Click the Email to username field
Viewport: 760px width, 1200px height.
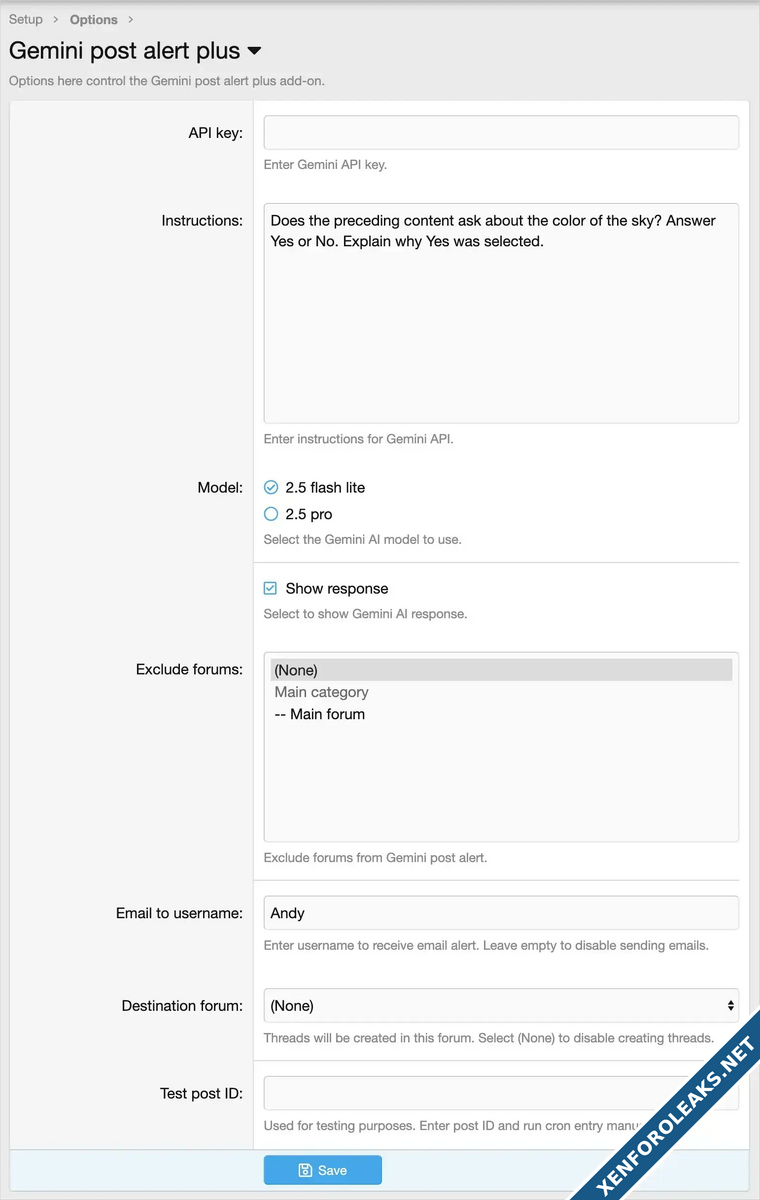click(x=500, y=913)
